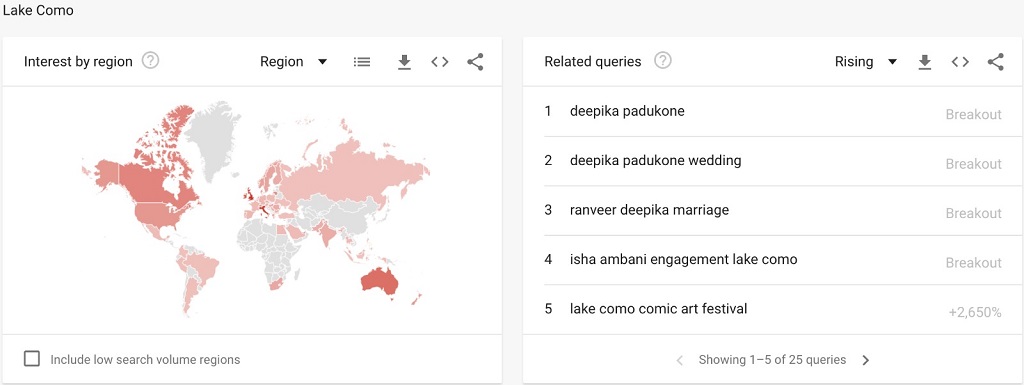Download Interest by region data
This screenshot has width=1024, height=385.
[404, 62]
